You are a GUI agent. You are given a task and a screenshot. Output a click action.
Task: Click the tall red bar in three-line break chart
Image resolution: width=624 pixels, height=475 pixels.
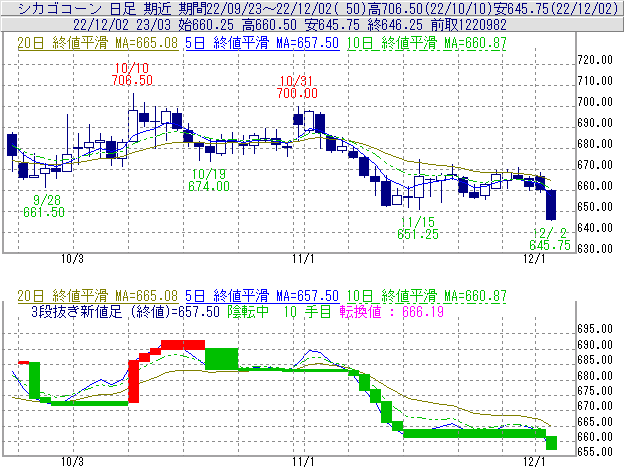(134, 382)
